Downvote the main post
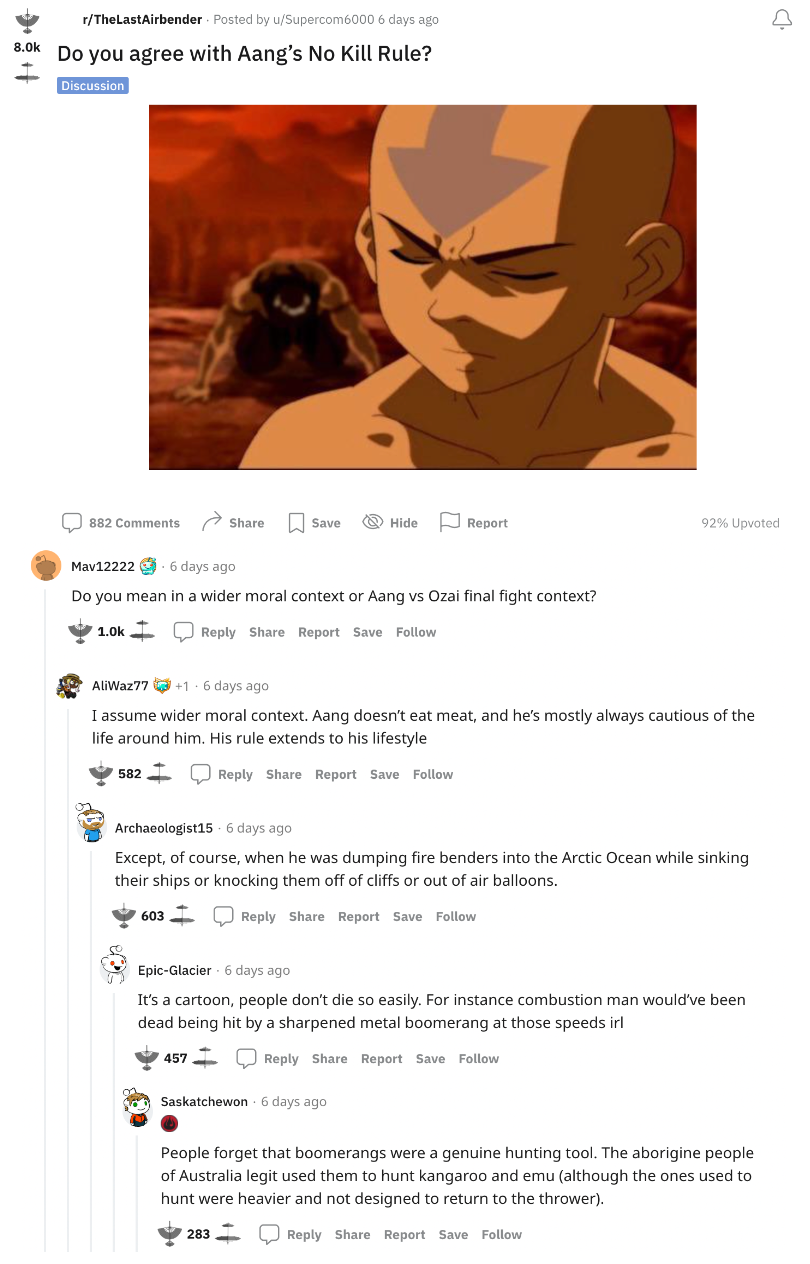Screen dimensions: 810x1264 (x=28, y=73)
